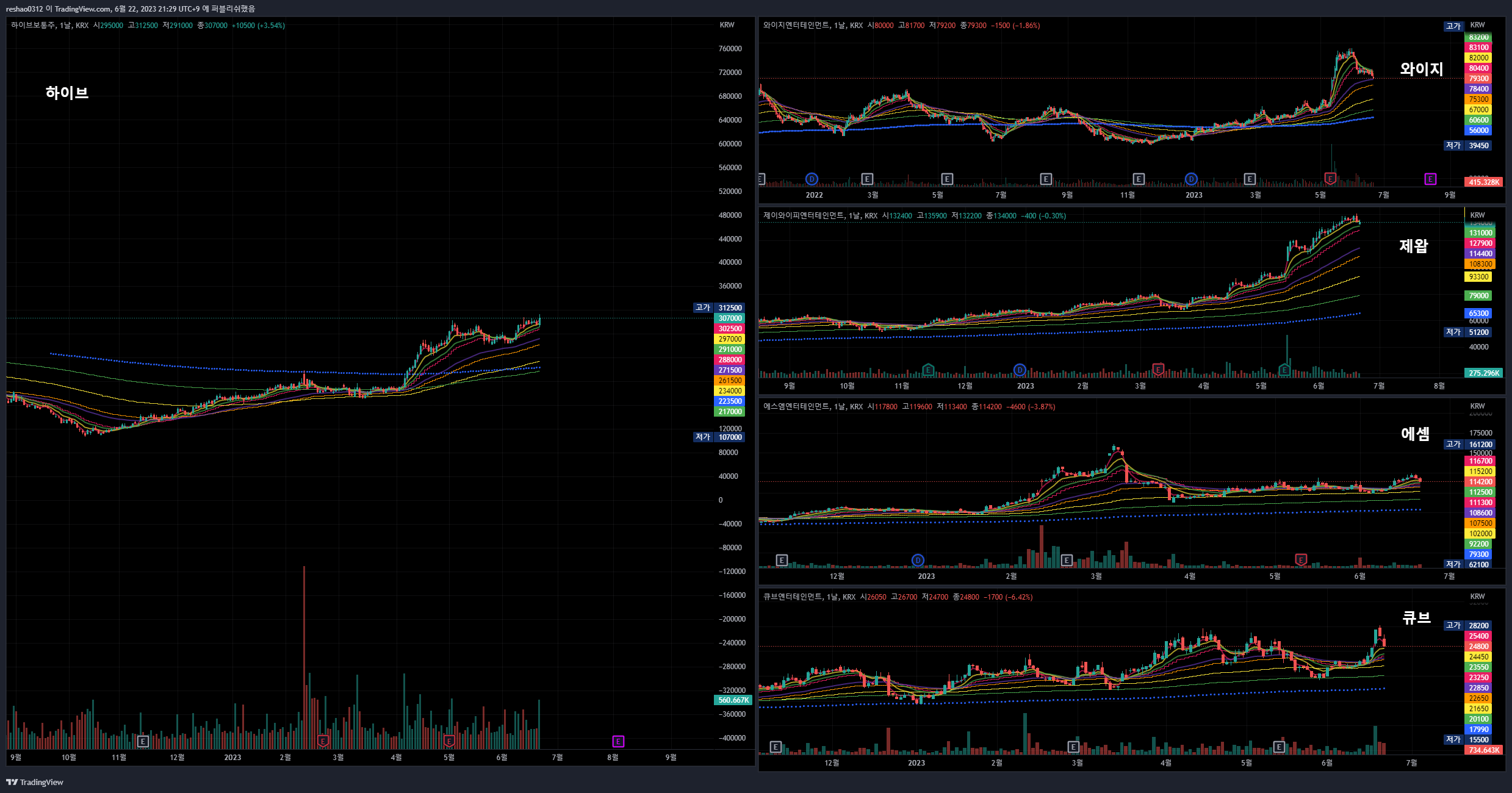Click the red E marker near 5월 2023 on 와이지 chart
The height and width of the screenshot is (793, 1512).
pyautogui.click(x=1331, y=179)
